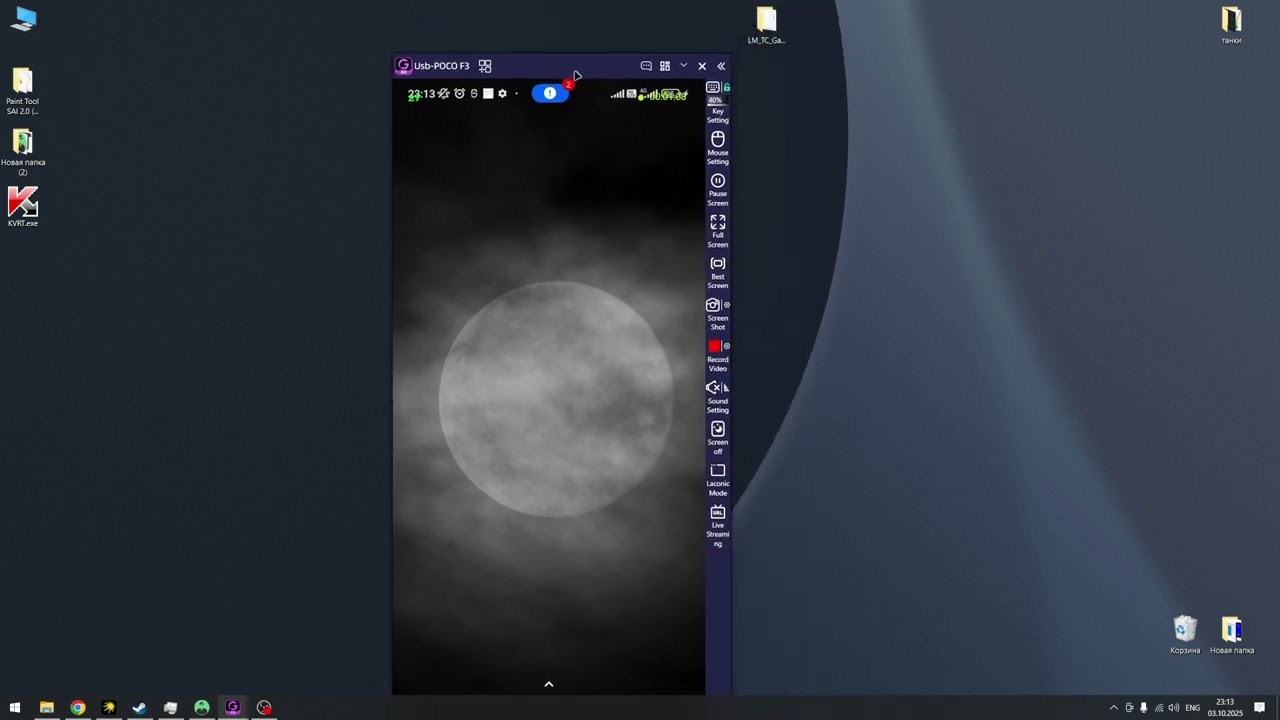Open the four-square grid menu icon in the title bar
This screenshot has width=1280, height=720.
[665, 66]
